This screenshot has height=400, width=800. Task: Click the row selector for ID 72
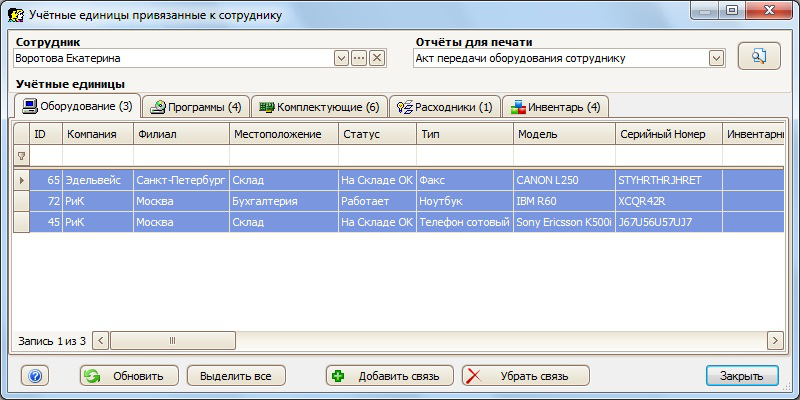click(21, 202)
